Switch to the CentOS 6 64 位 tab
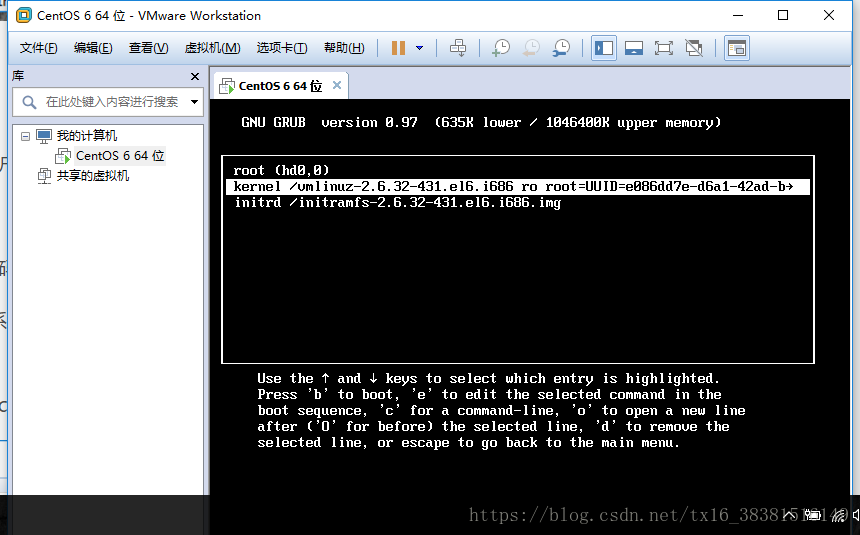Image resolution: width=860 pixels, height=535 pixels. [280, 86]
